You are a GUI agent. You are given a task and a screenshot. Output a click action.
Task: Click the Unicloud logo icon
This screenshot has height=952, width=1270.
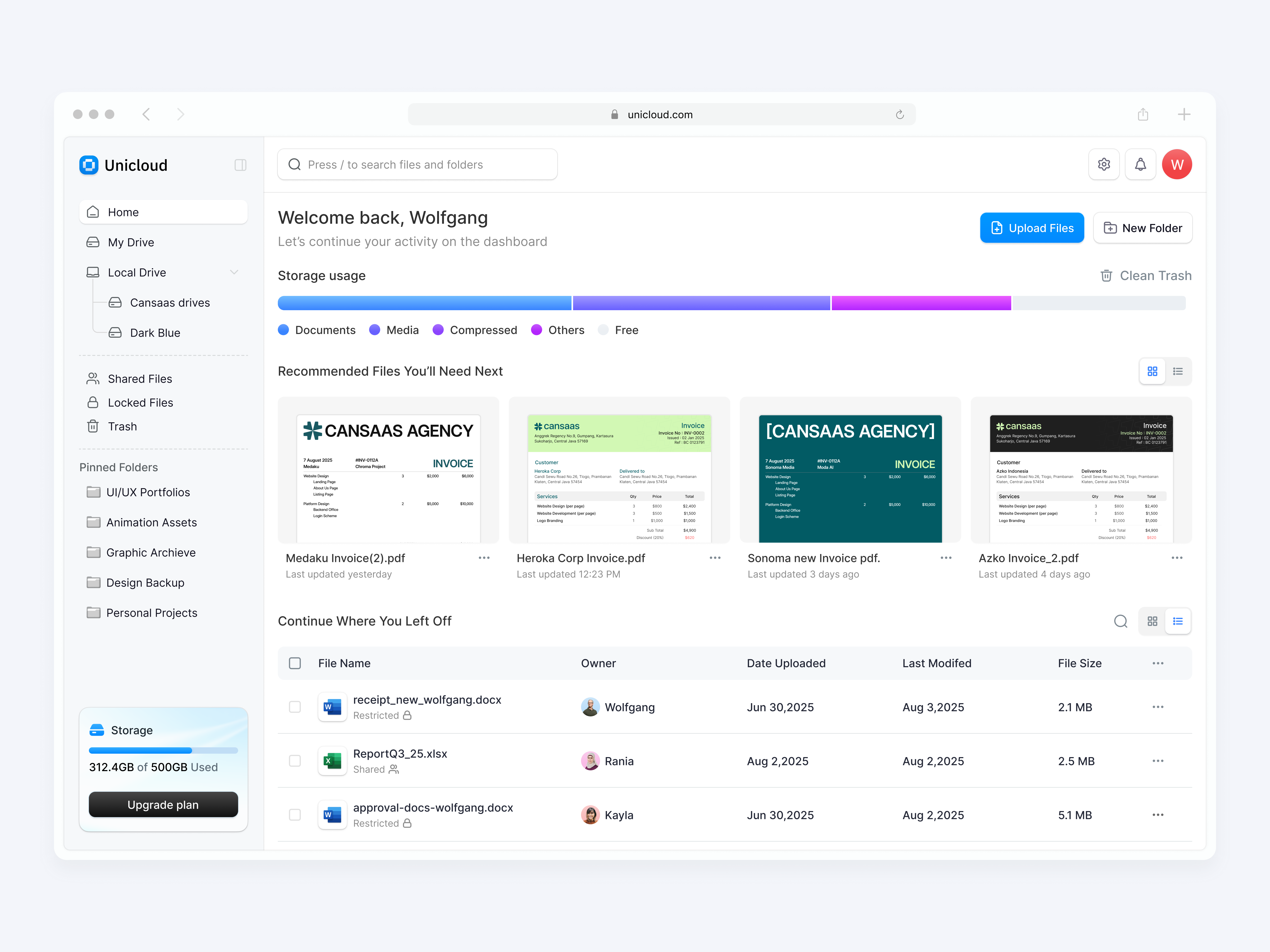(88, 165)
